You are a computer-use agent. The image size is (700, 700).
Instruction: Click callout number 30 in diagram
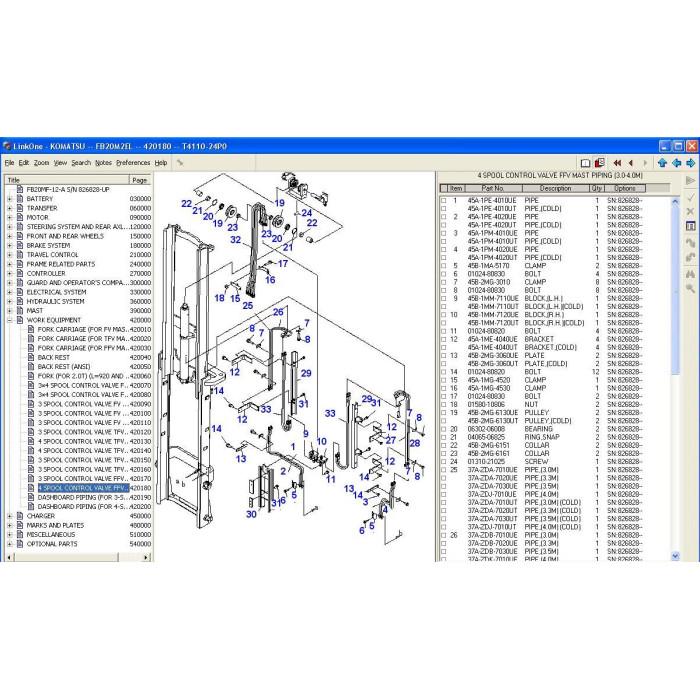point(251,514)
